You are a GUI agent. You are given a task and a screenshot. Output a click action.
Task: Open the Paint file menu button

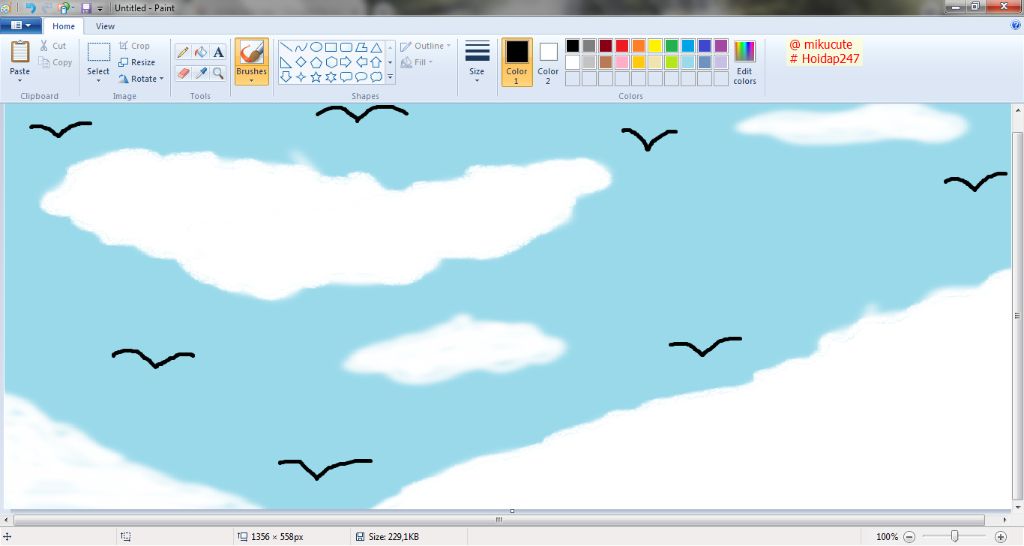[x=21, y=25]
